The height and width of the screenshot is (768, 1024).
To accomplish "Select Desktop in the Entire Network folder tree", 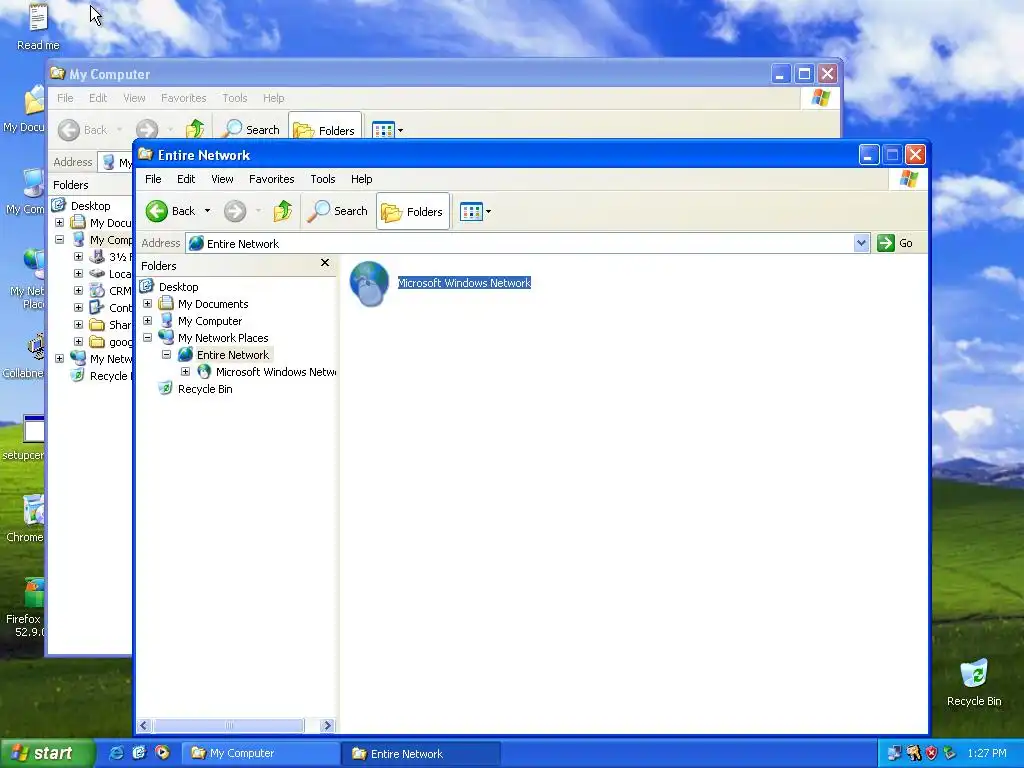I will click(178, 287).
